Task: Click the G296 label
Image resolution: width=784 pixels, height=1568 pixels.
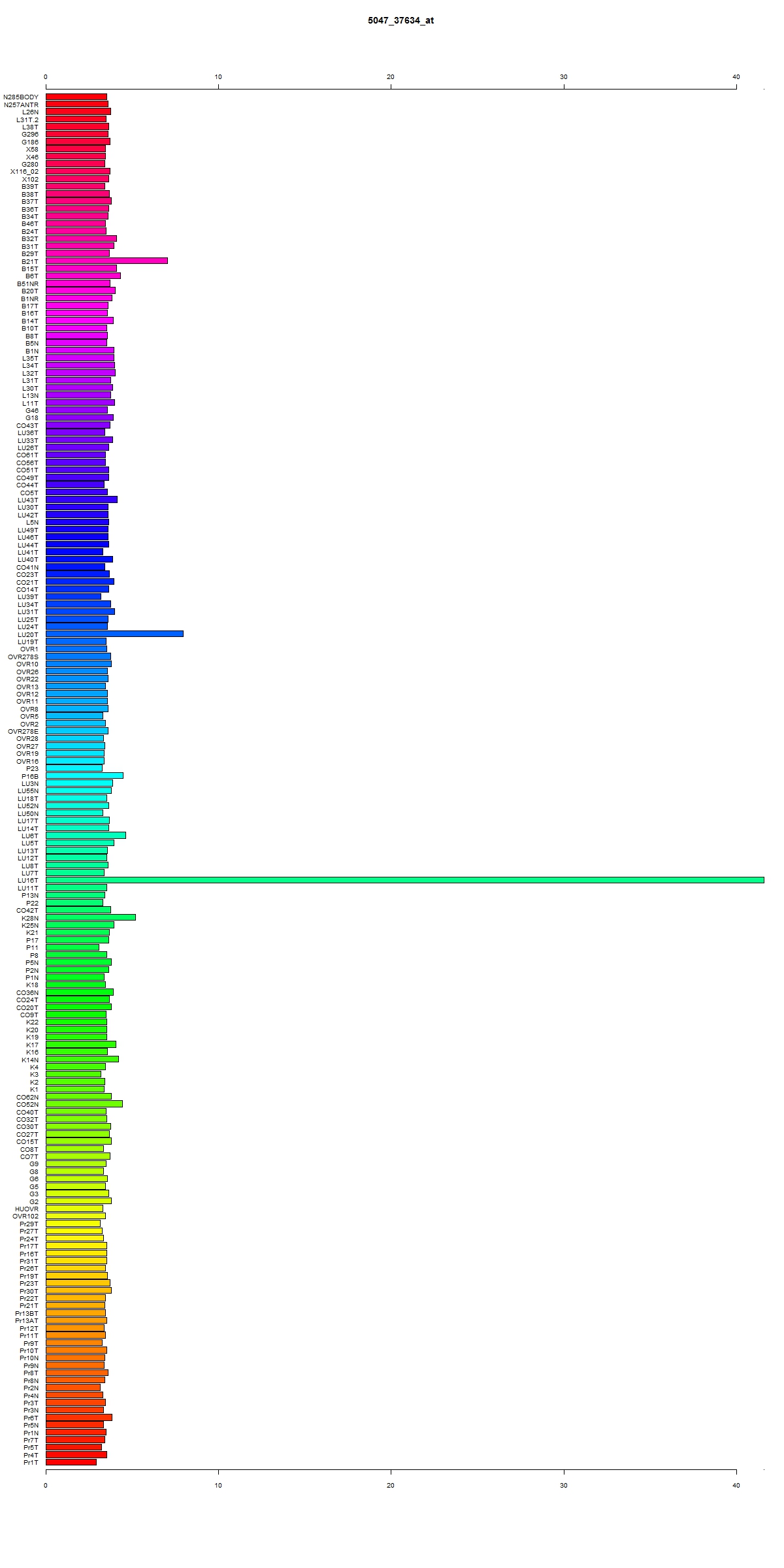Action: [x=30, y=135]
